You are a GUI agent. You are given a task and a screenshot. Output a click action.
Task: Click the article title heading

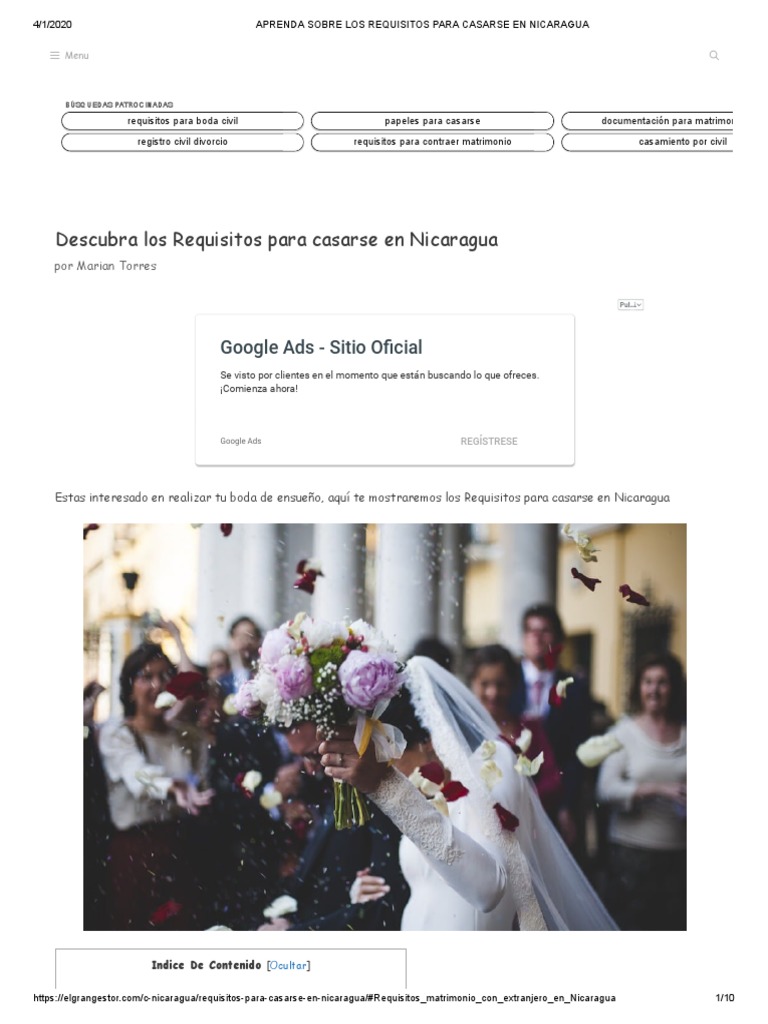(x=276, y=240)
